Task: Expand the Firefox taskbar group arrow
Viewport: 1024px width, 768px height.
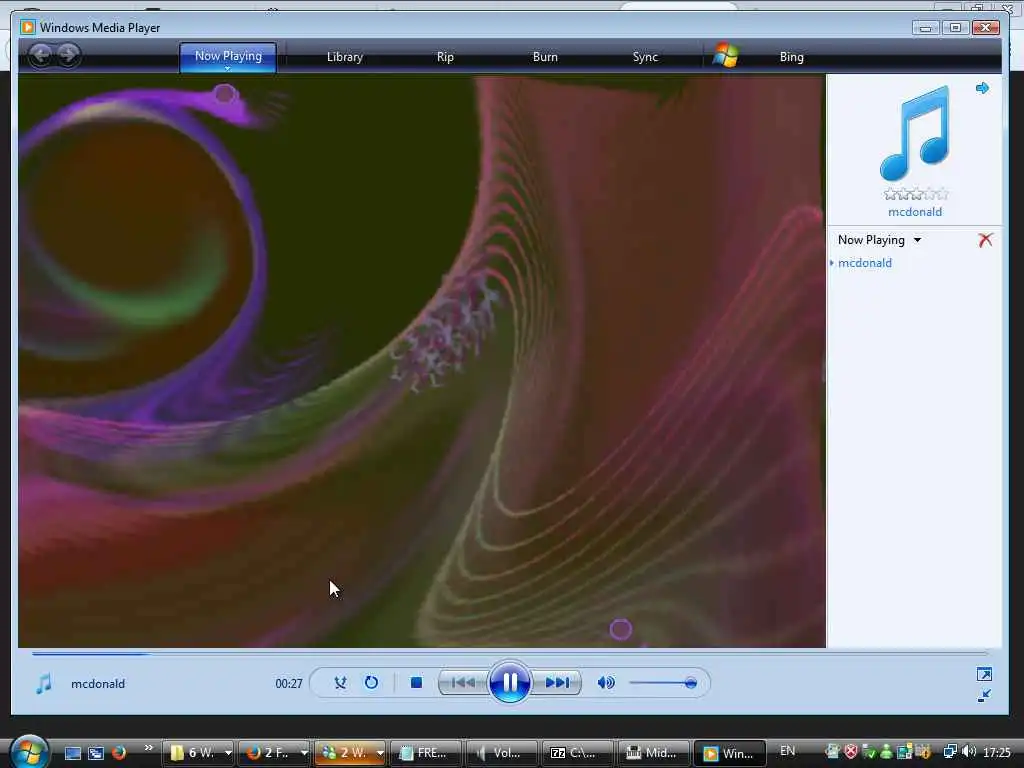Action: 304,753
